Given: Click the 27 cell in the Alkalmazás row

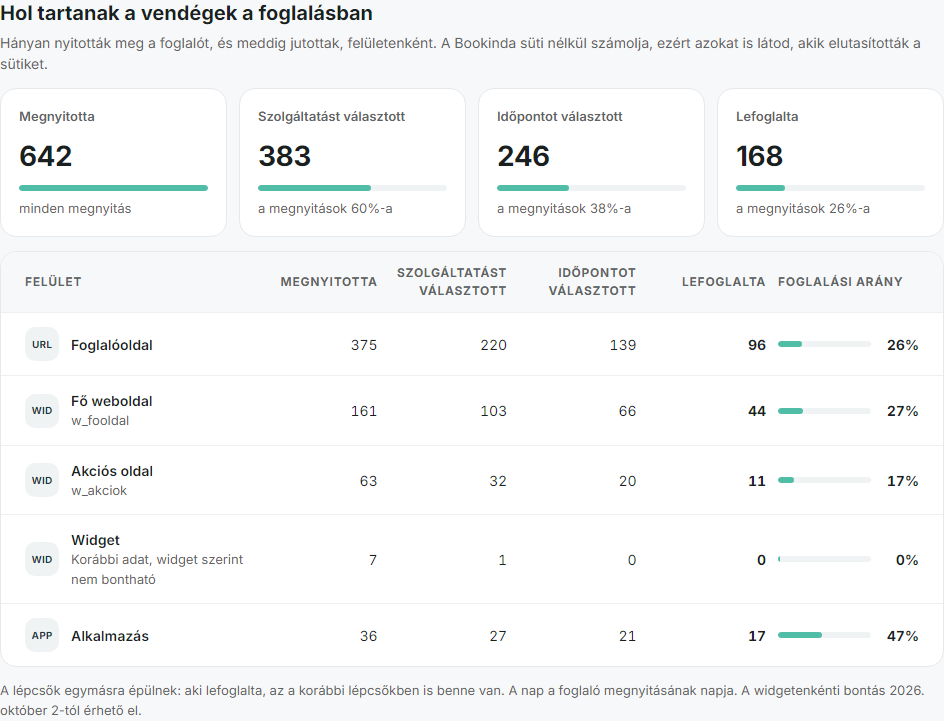Looking at the screenshot, I should 498,636.
